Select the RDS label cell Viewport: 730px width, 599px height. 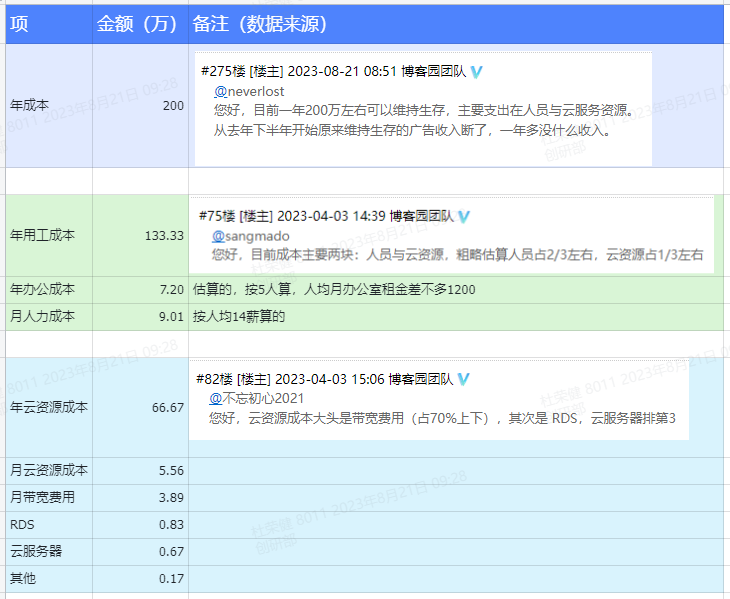pos(49,525)
